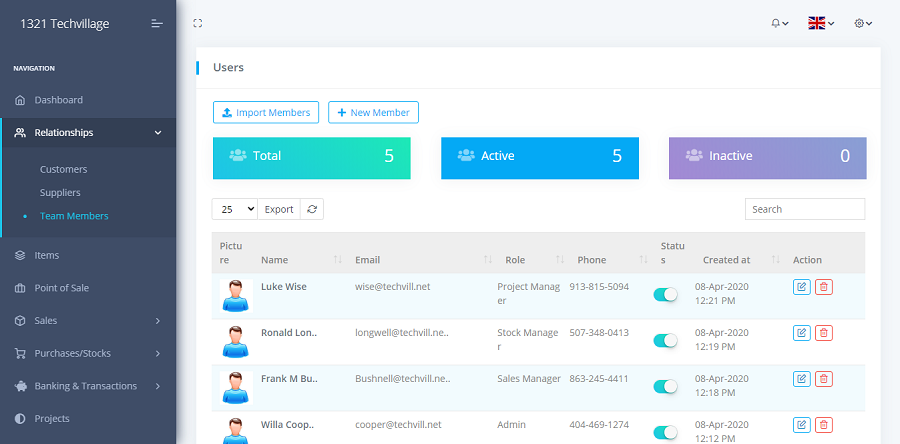Click the New Member button

(x=373, y=112)
